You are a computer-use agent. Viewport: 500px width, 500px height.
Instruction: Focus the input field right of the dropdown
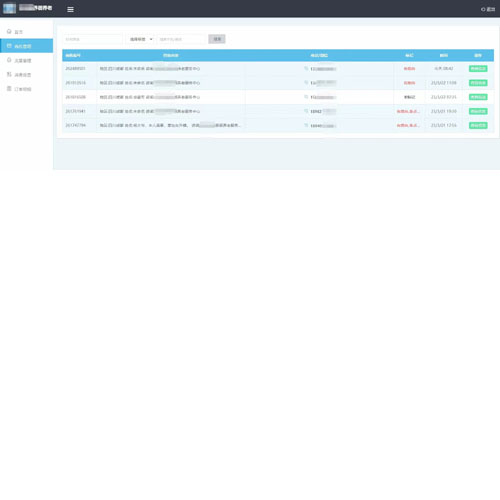click(x=181, y=39)
